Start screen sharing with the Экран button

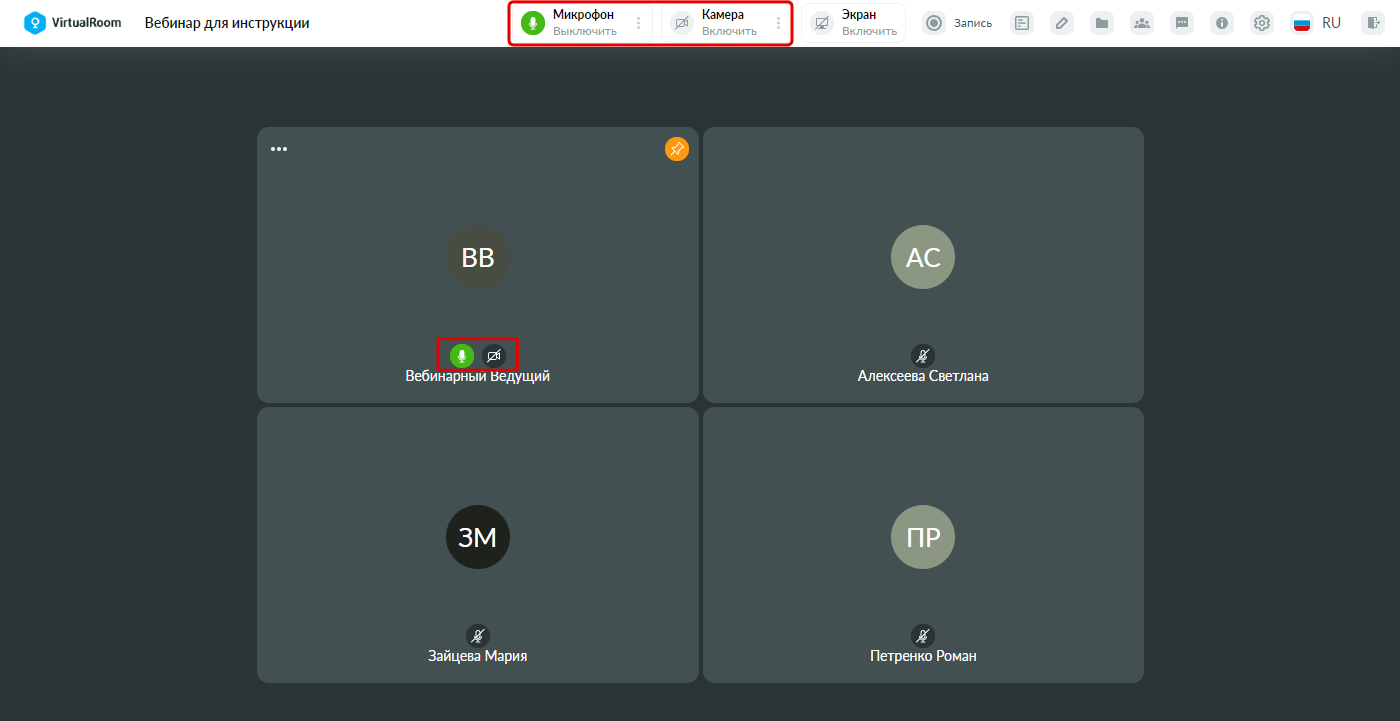[853, 23]
